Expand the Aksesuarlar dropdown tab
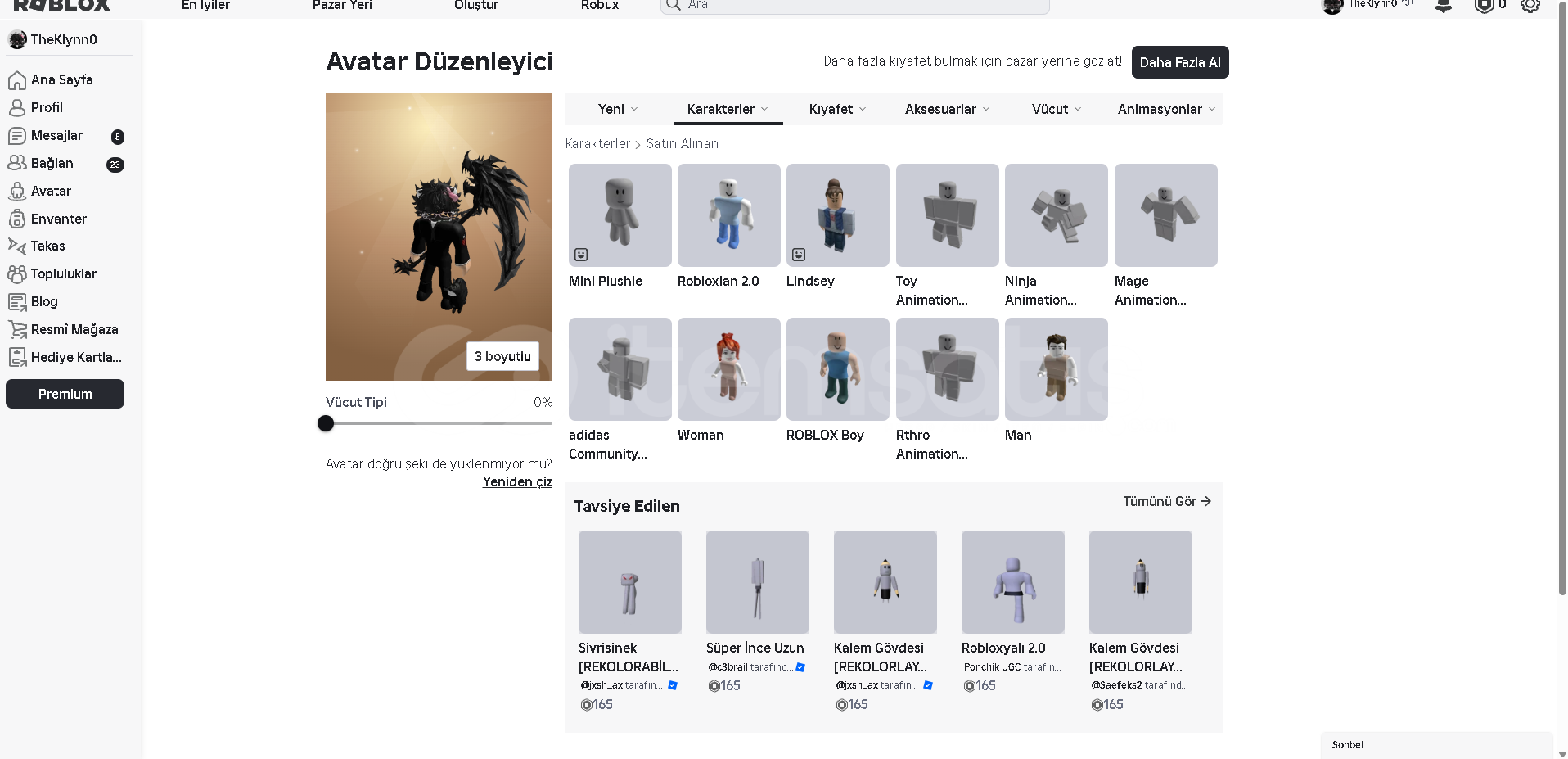Image resolution: width=1568 pixels, height=759 pixels. click(946, 109)
